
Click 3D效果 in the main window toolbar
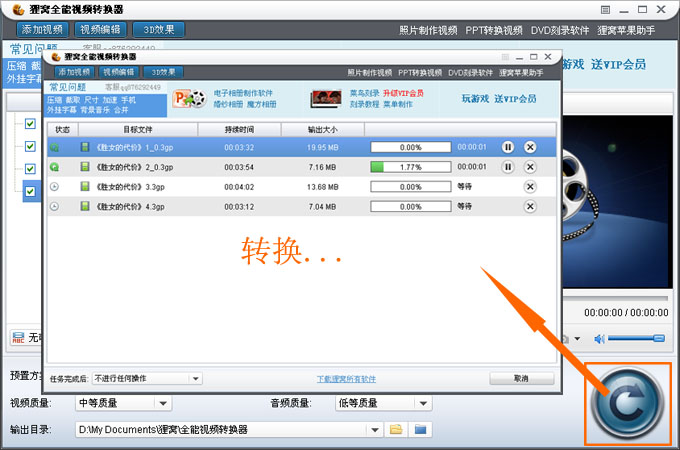pyautogui.click(x=159, y=29)
